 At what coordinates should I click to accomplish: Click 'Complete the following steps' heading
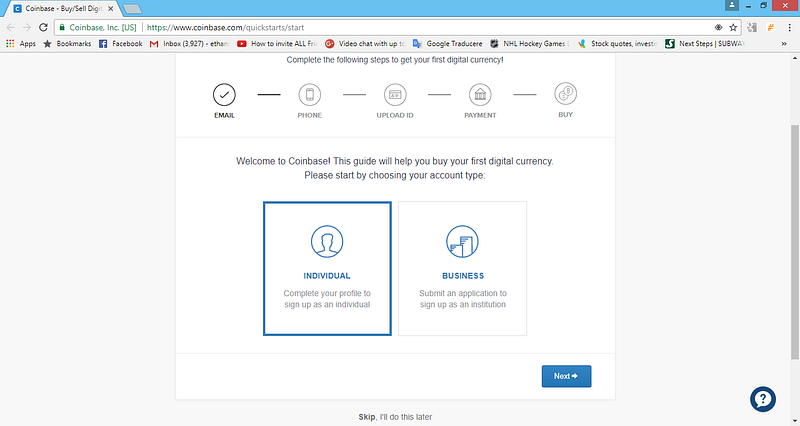pyautogui.click(x=395, y=60)
